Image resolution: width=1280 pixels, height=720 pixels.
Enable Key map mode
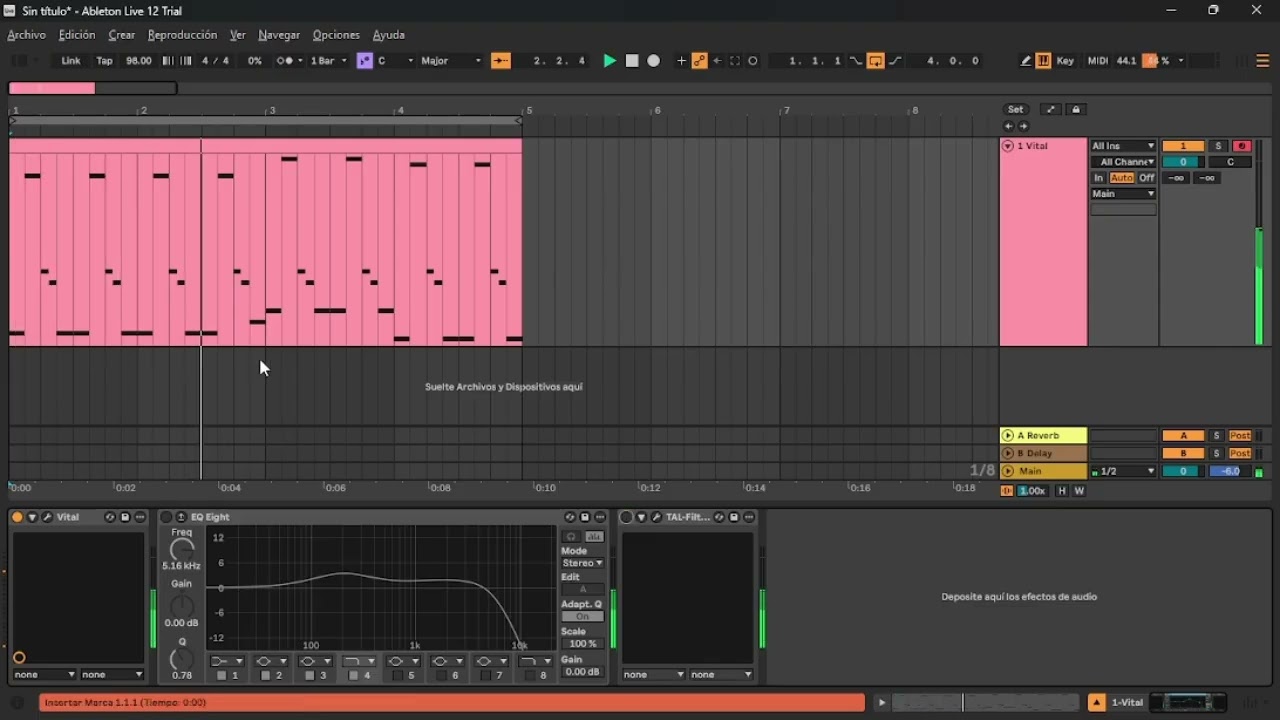[1065, 61]
